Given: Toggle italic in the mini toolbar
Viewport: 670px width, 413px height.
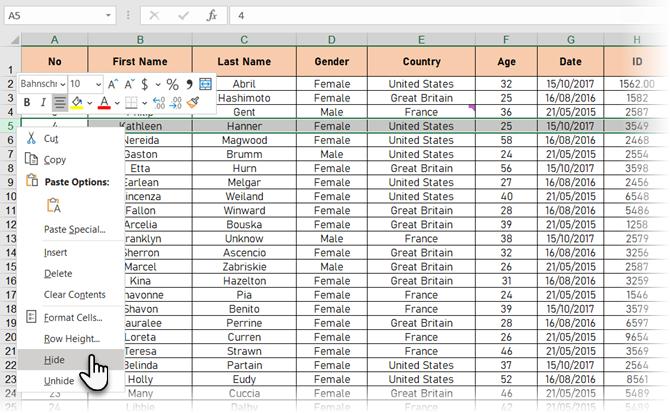Looking at the screenshot, I should [x=43, y=103].
